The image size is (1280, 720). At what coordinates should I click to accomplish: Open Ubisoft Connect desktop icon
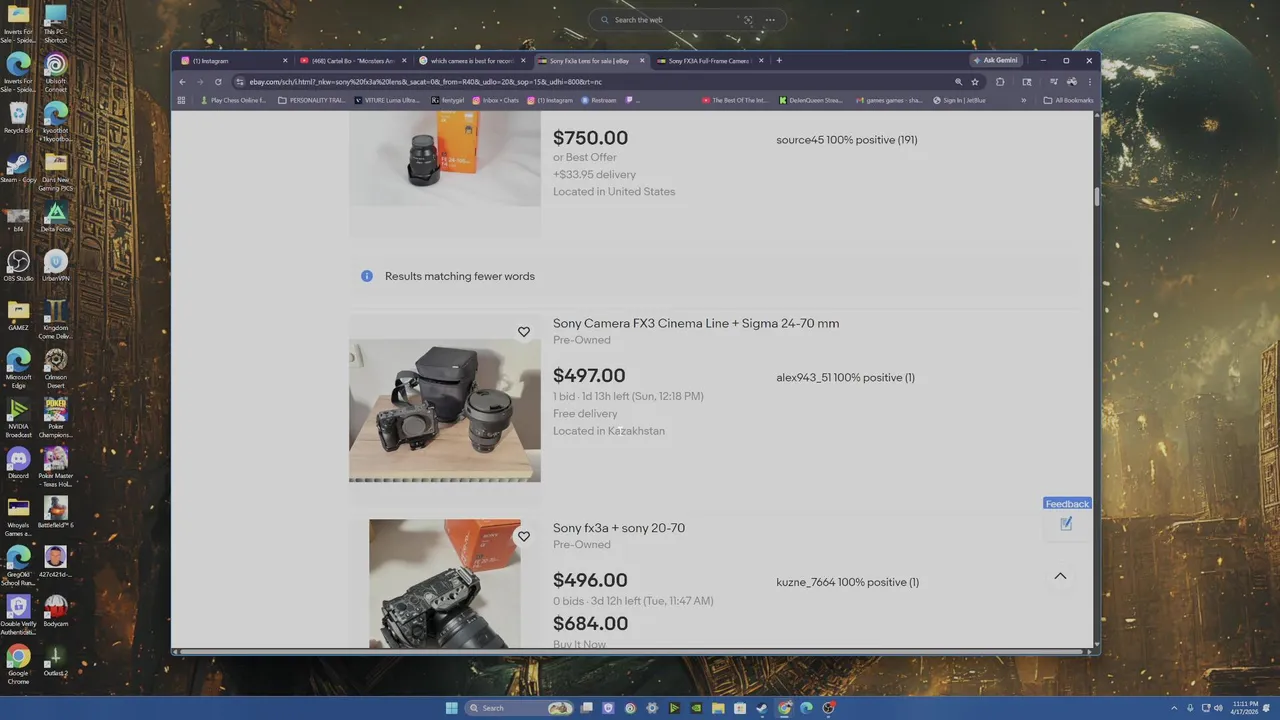tap(56, 74)
